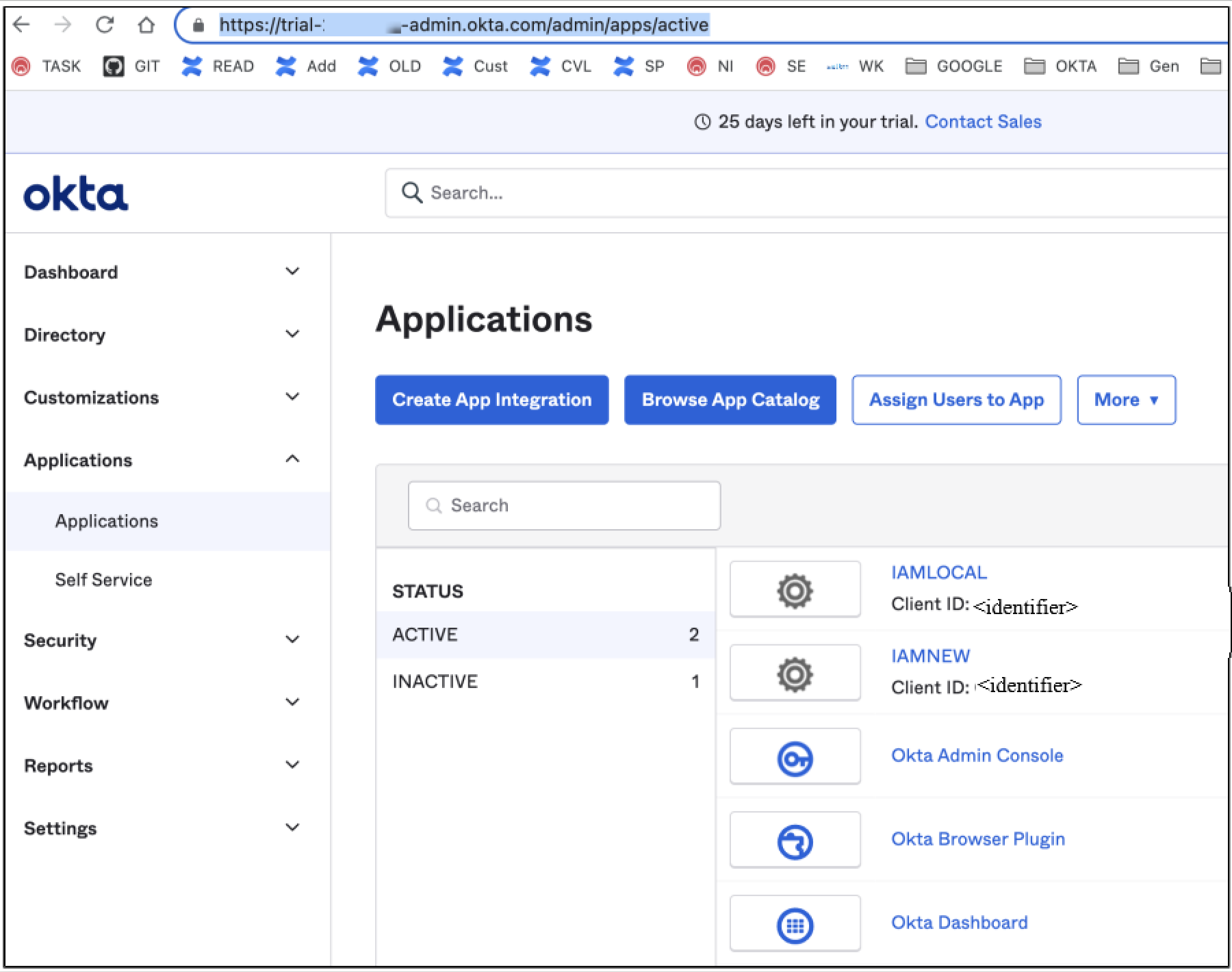Open the Okta Admin Console key icon

795,757
